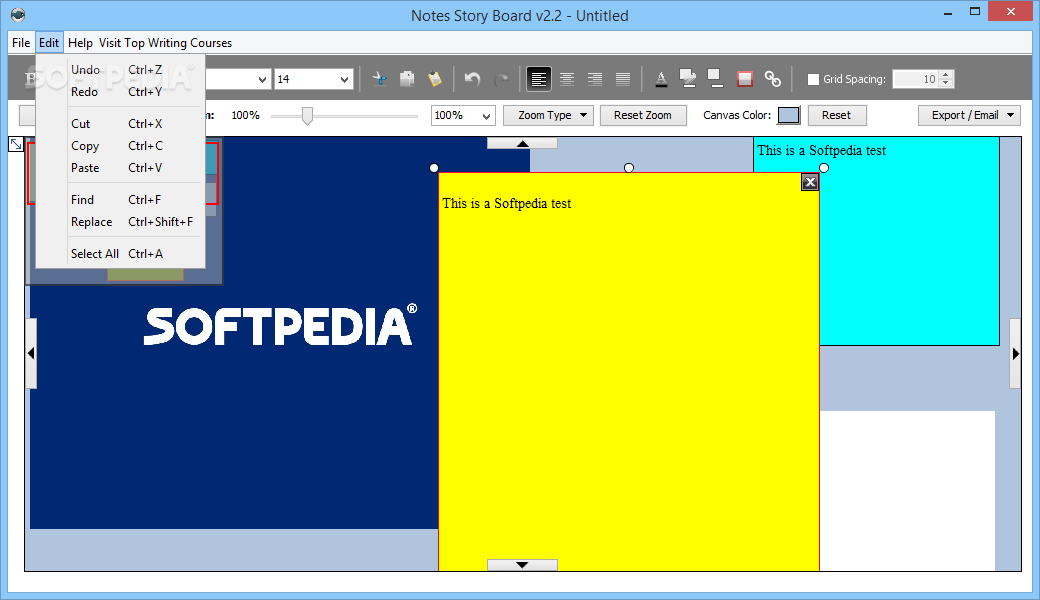Click the app icon in title bar

click(18, 15)
